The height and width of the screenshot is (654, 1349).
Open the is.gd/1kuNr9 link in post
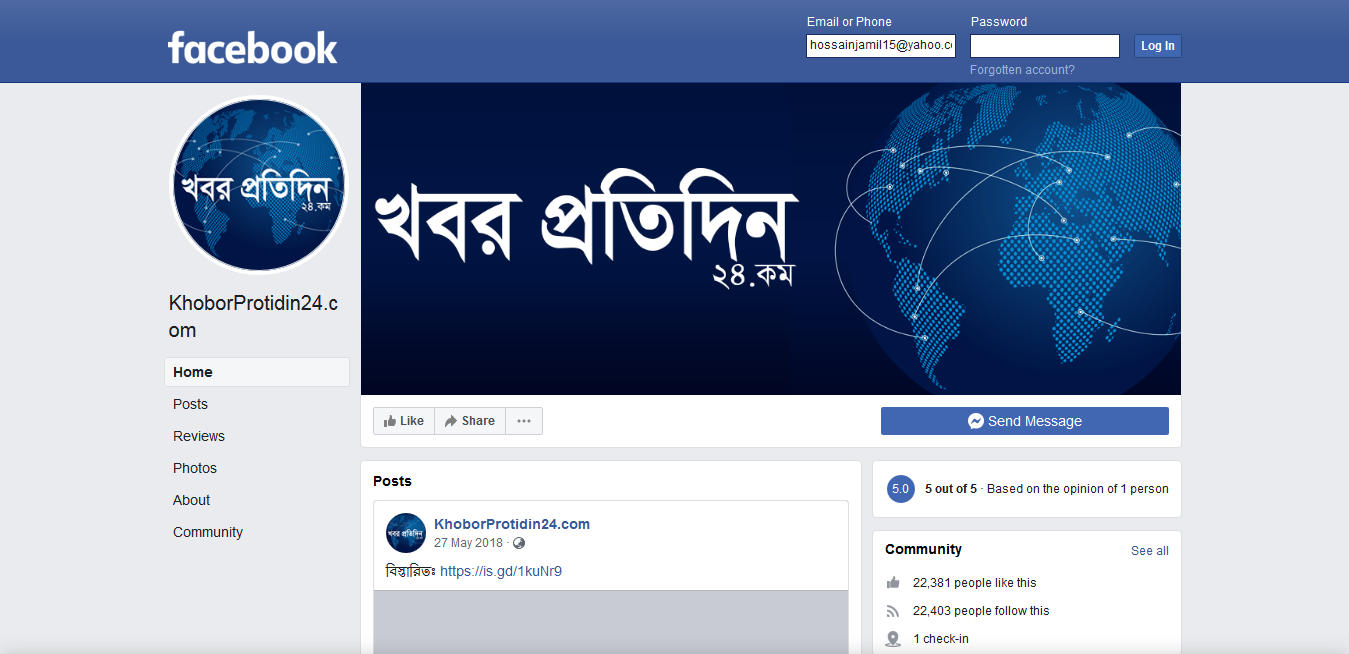501,571
